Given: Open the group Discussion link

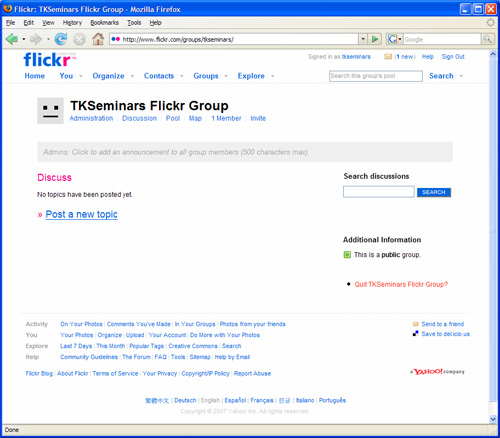Looking at the screenshot, I should [139, 118].
